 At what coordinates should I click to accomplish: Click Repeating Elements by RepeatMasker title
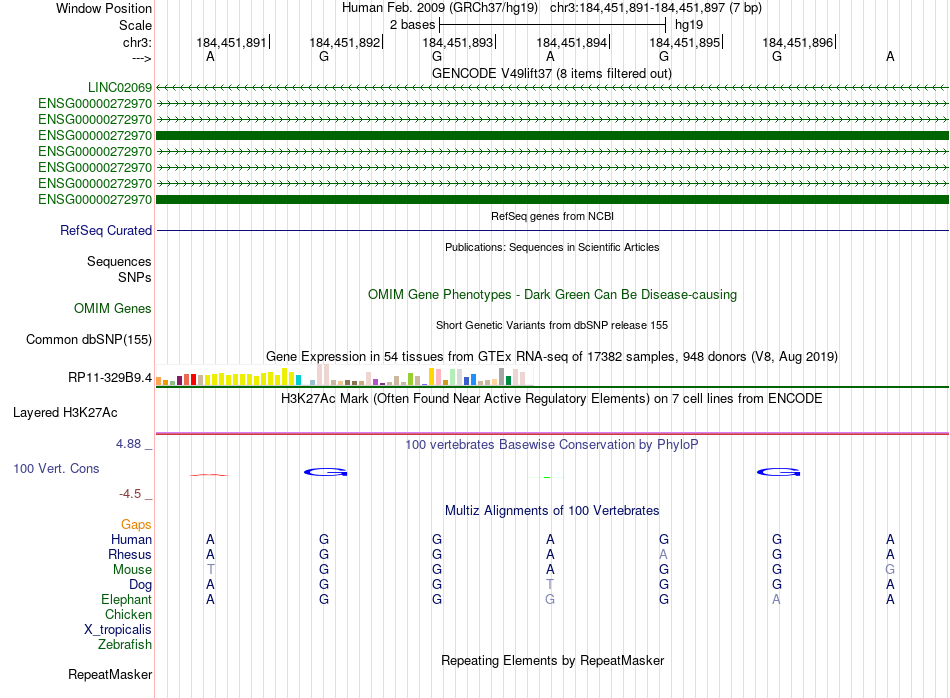tap(552, 660)
